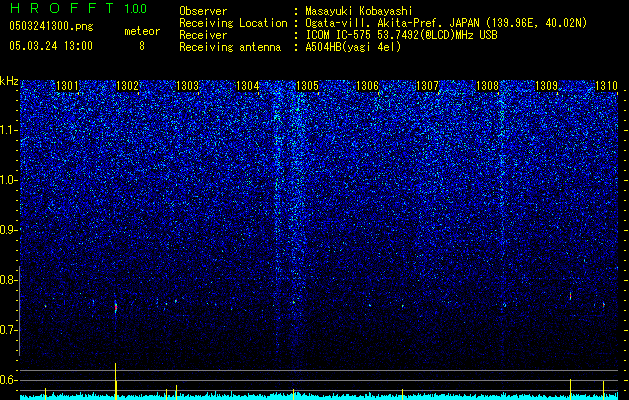
Task: Click the 1.0 kHz frequency axis label
Action: 9,180
